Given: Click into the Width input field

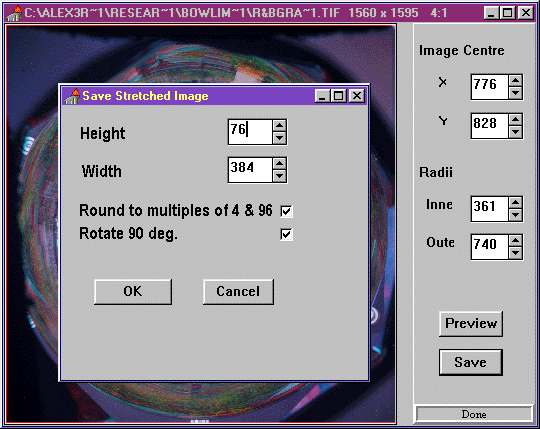Looking at the screenshot, I should (x=250, y=170).
